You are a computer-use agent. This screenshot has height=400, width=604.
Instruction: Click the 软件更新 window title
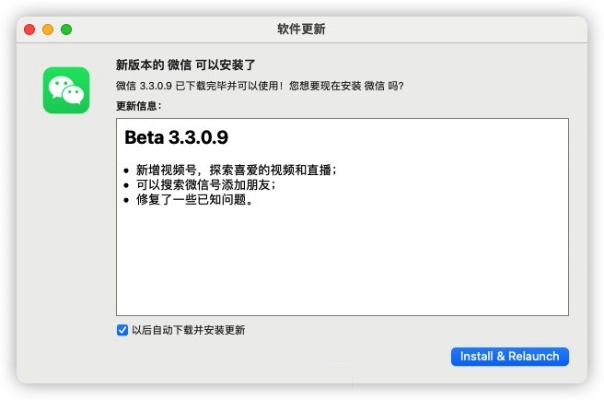tap(301, 29)
